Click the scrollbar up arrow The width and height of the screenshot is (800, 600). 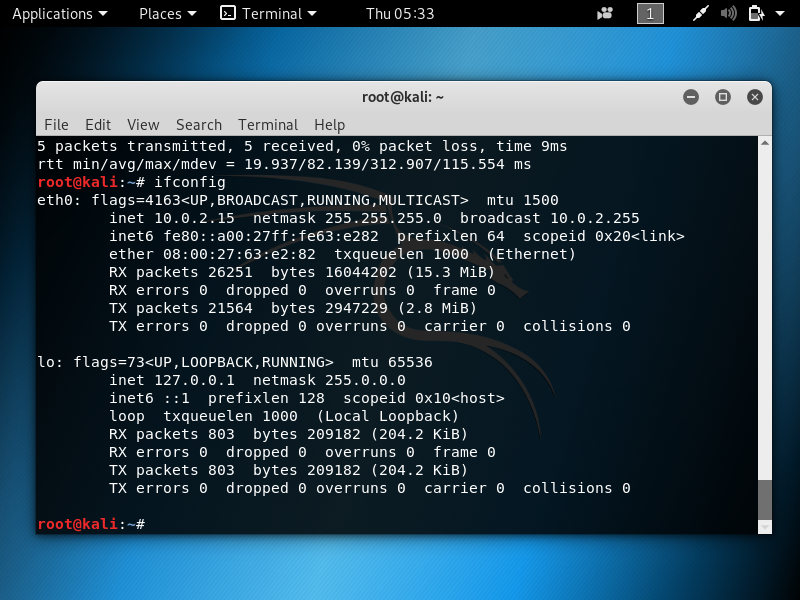[764, 143]
